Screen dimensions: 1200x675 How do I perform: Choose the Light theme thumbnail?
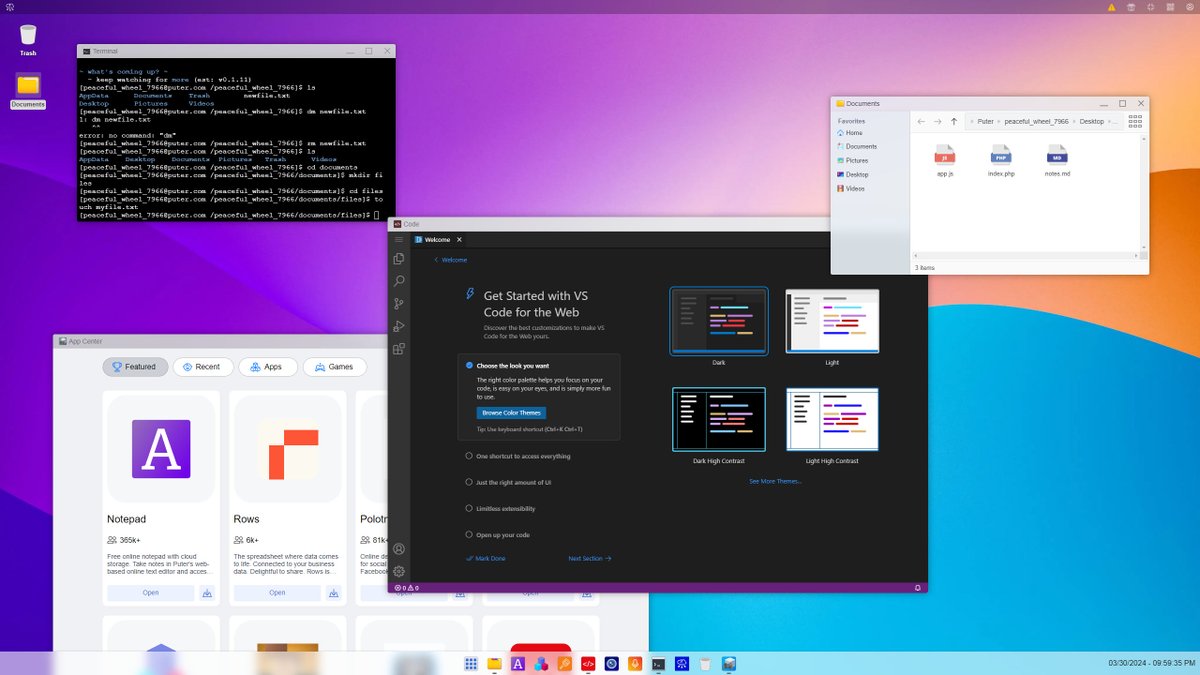832,321
